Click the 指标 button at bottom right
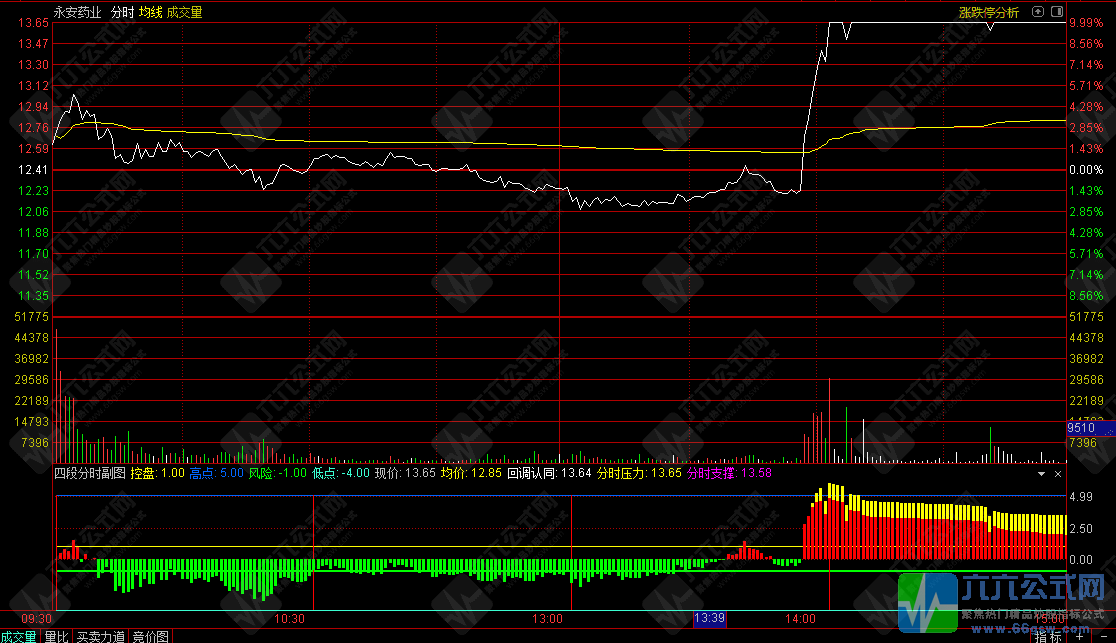This screenshot has height=643, width=1116. click(1048, 636)
